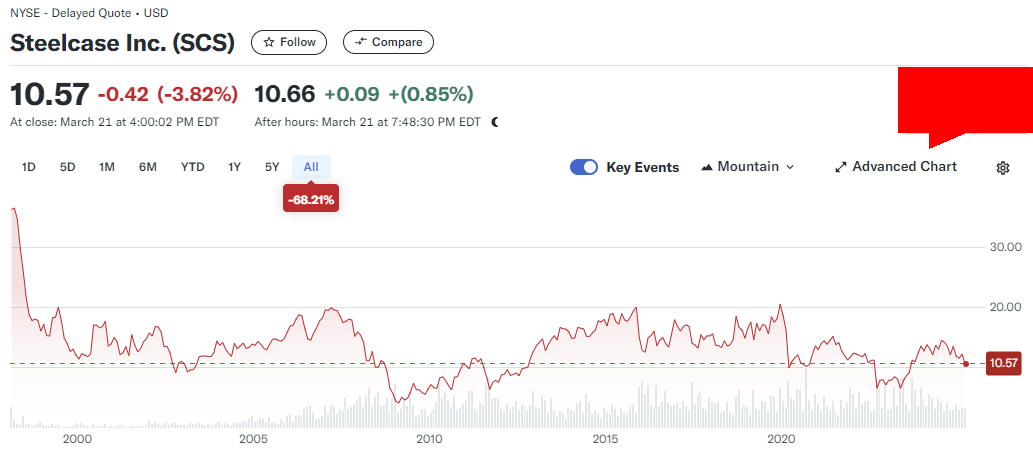Select the 1Y time range
This screenshot has height=453, width=1033.
pos(235,167)
